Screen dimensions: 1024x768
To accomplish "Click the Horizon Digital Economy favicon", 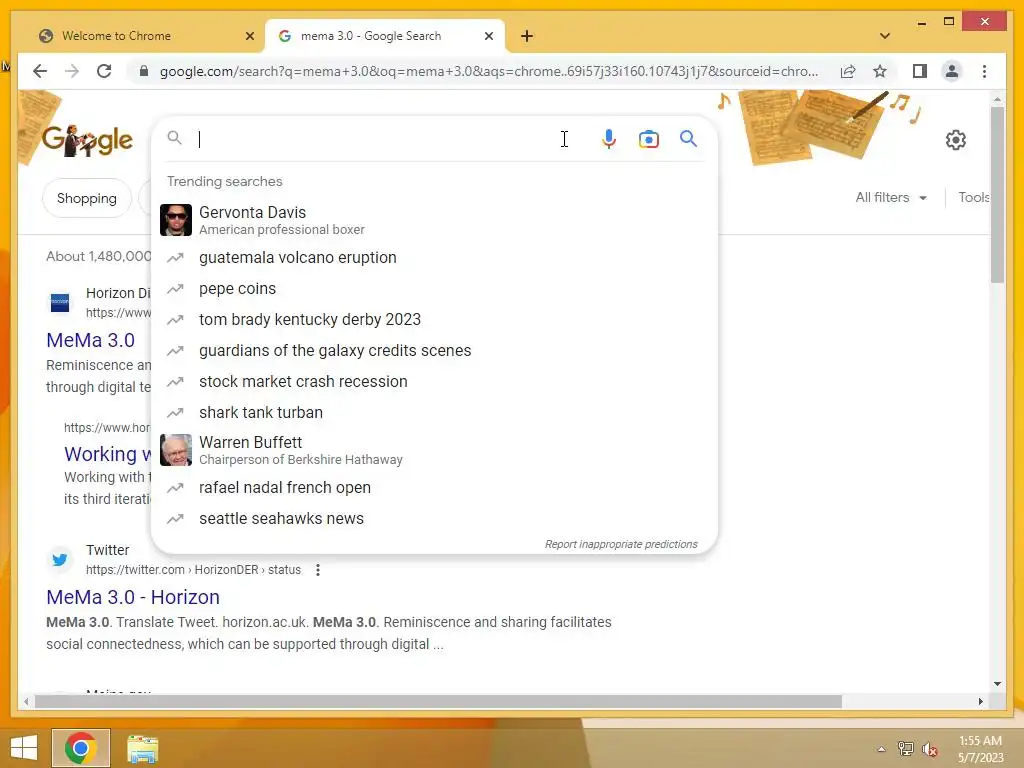I will click(x=59, y=302).
